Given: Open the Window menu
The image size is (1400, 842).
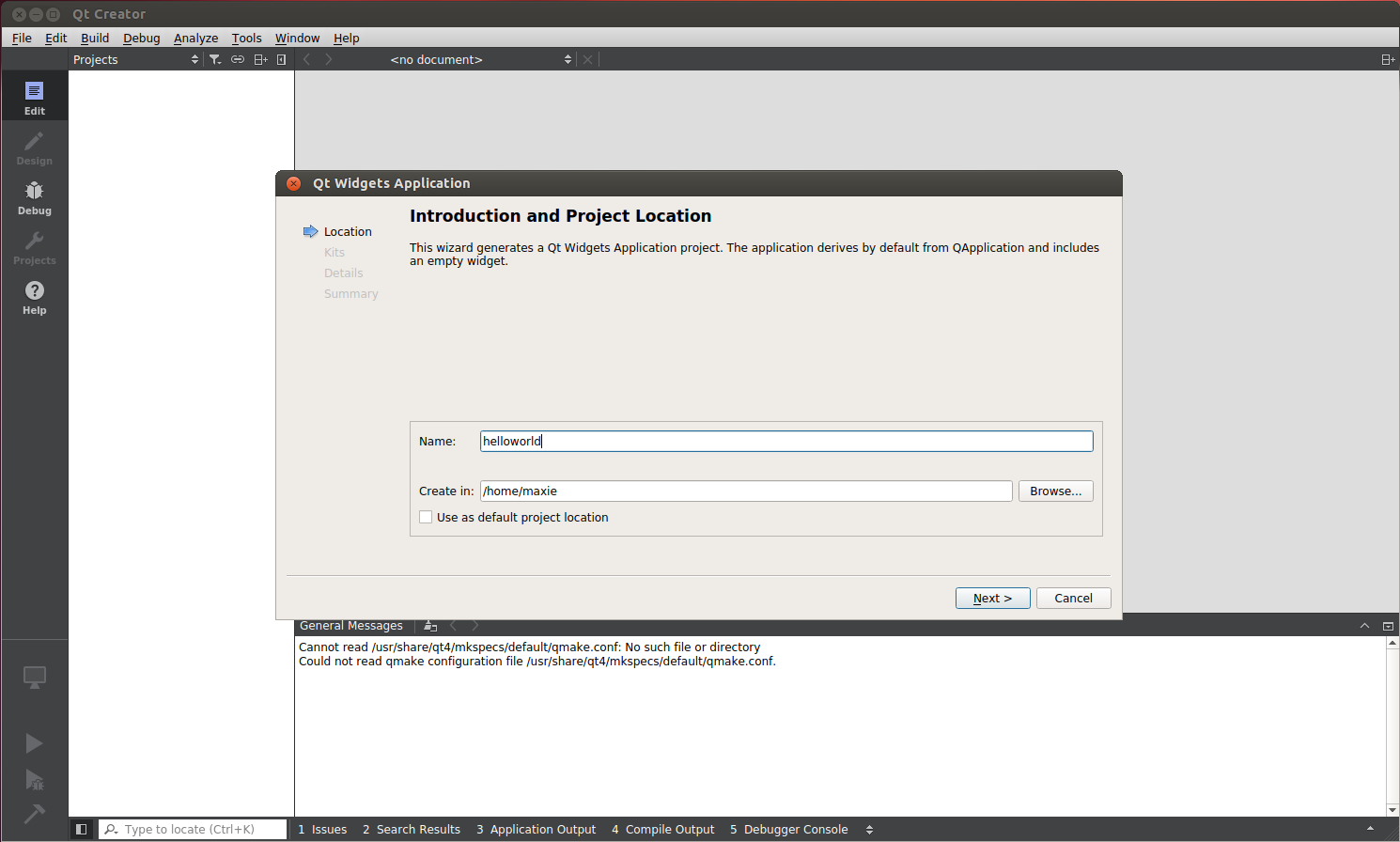Looking at the screenshot, I should tap(297, 38).
